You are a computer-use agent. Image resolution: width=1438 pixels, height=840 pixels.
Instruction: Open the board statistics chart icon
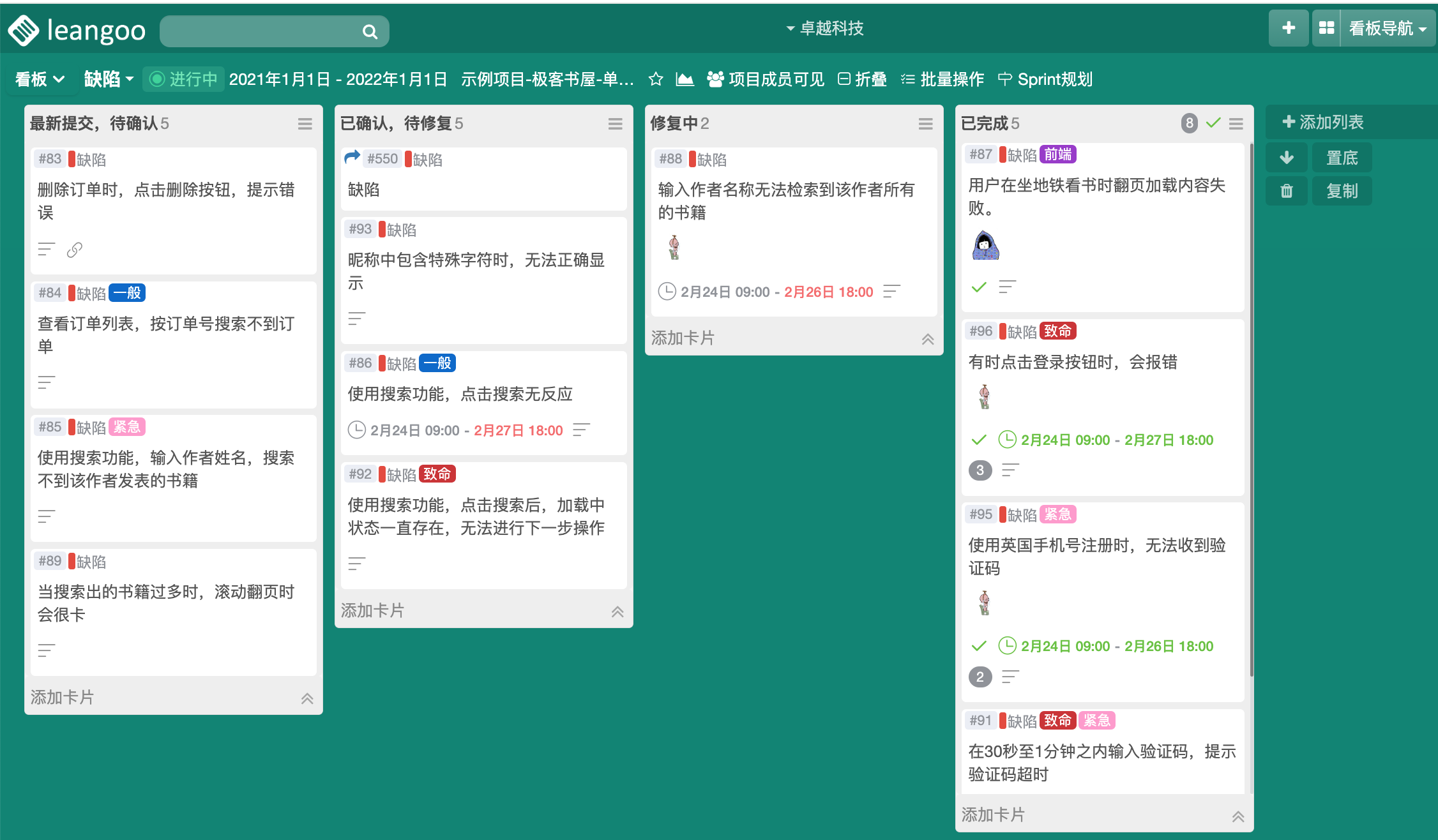685,79
